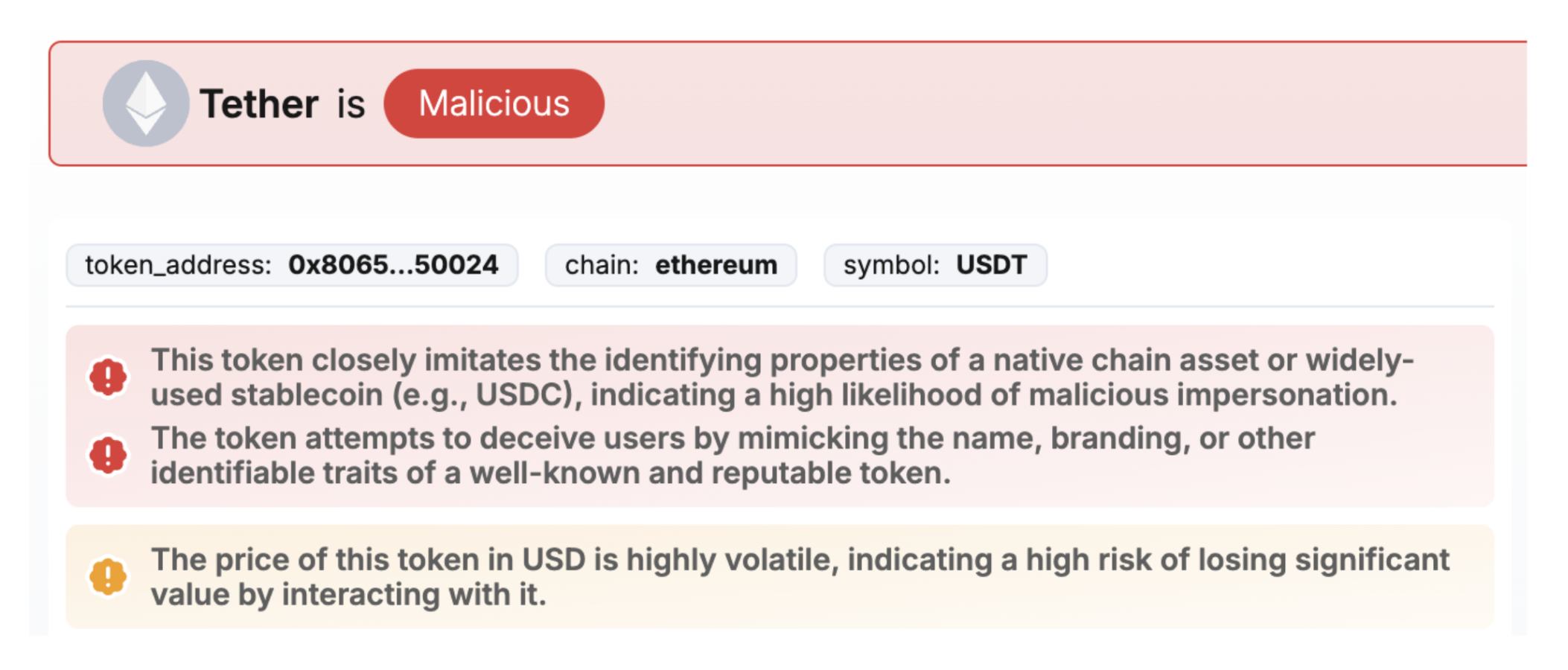Click the bold "ethereum" chain value
The height and width of the screenshot is (670, 1568).
716,265
